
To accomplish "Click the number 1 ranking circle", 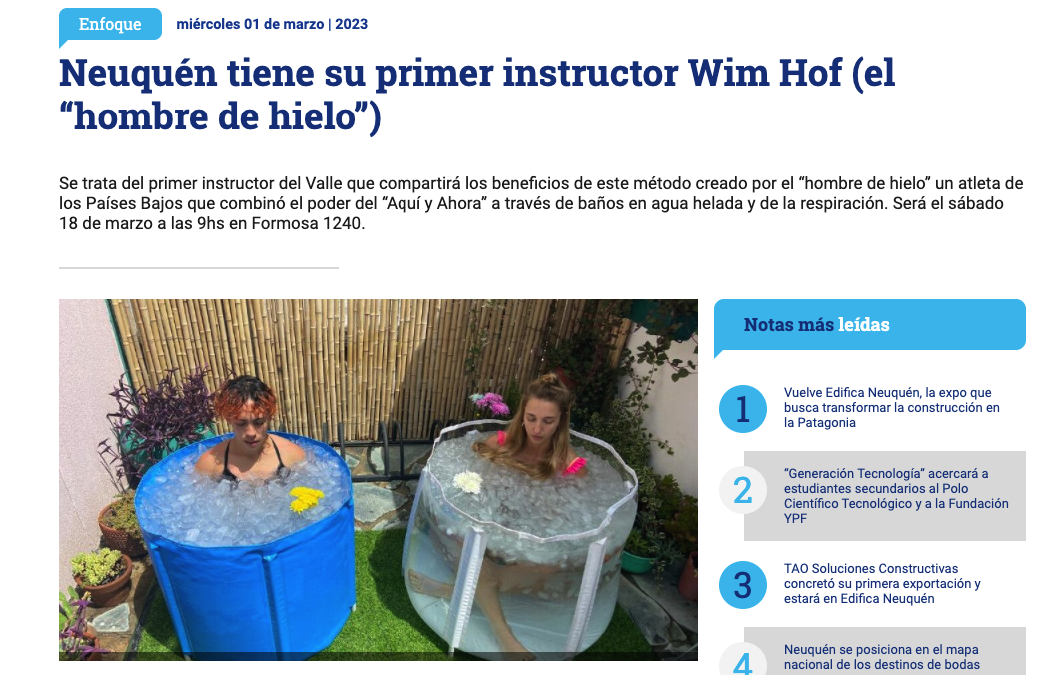I will tap(743, 409).
